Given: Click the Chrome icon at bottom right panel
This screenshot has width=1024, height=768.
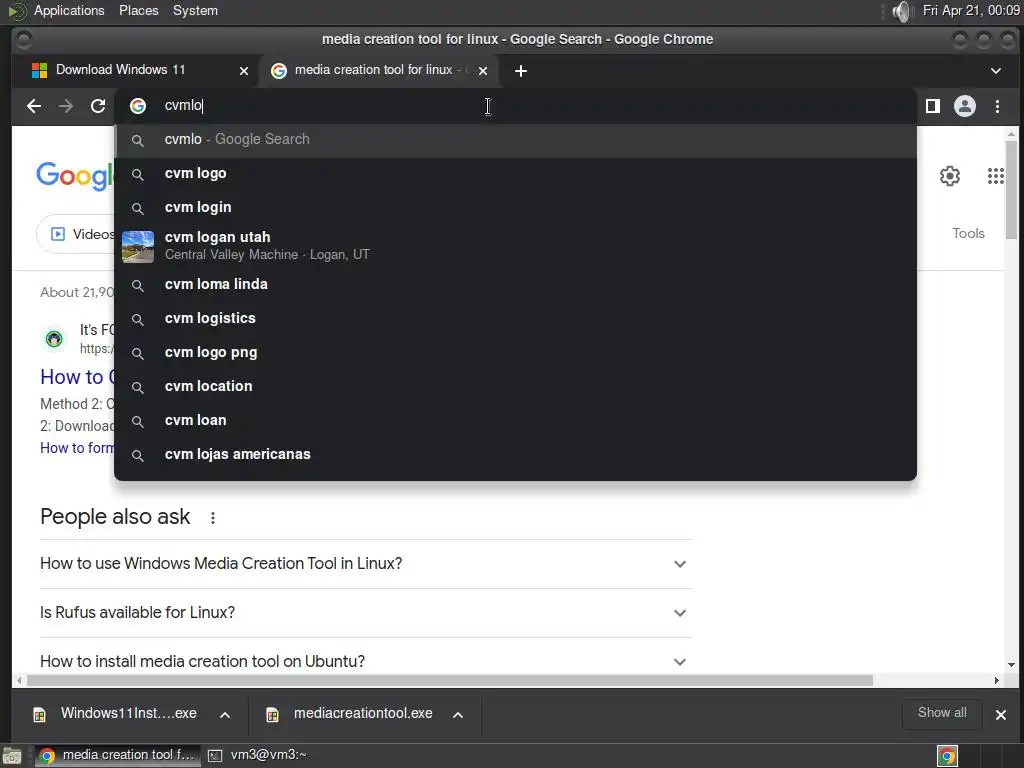Looking at the screenshot, I should tap(947, 756).
